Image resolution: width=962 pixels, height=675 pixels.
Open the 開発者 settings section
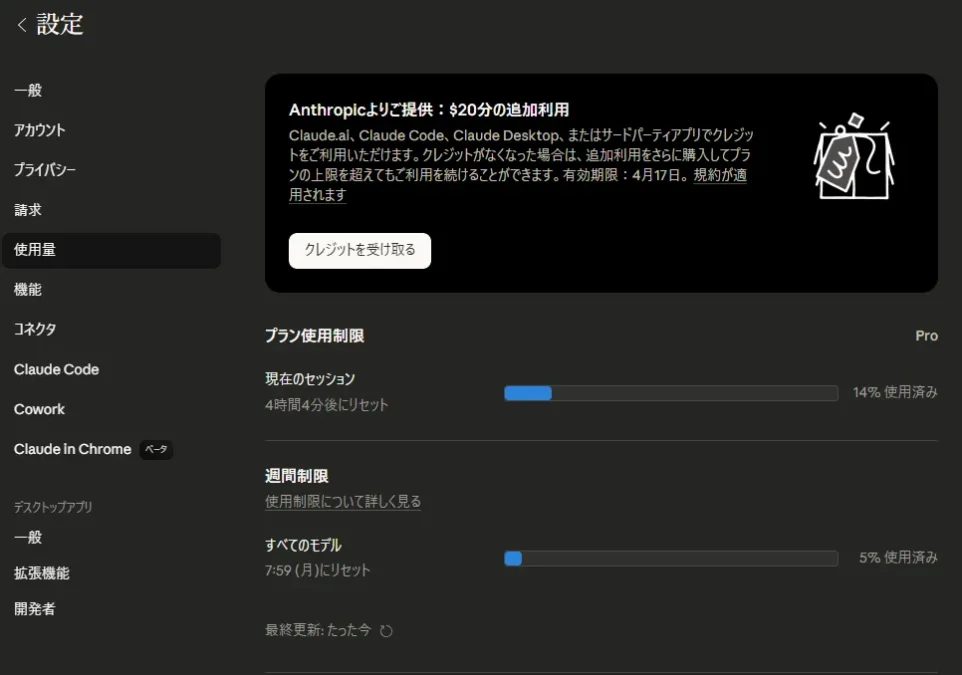tap(33, 608)
